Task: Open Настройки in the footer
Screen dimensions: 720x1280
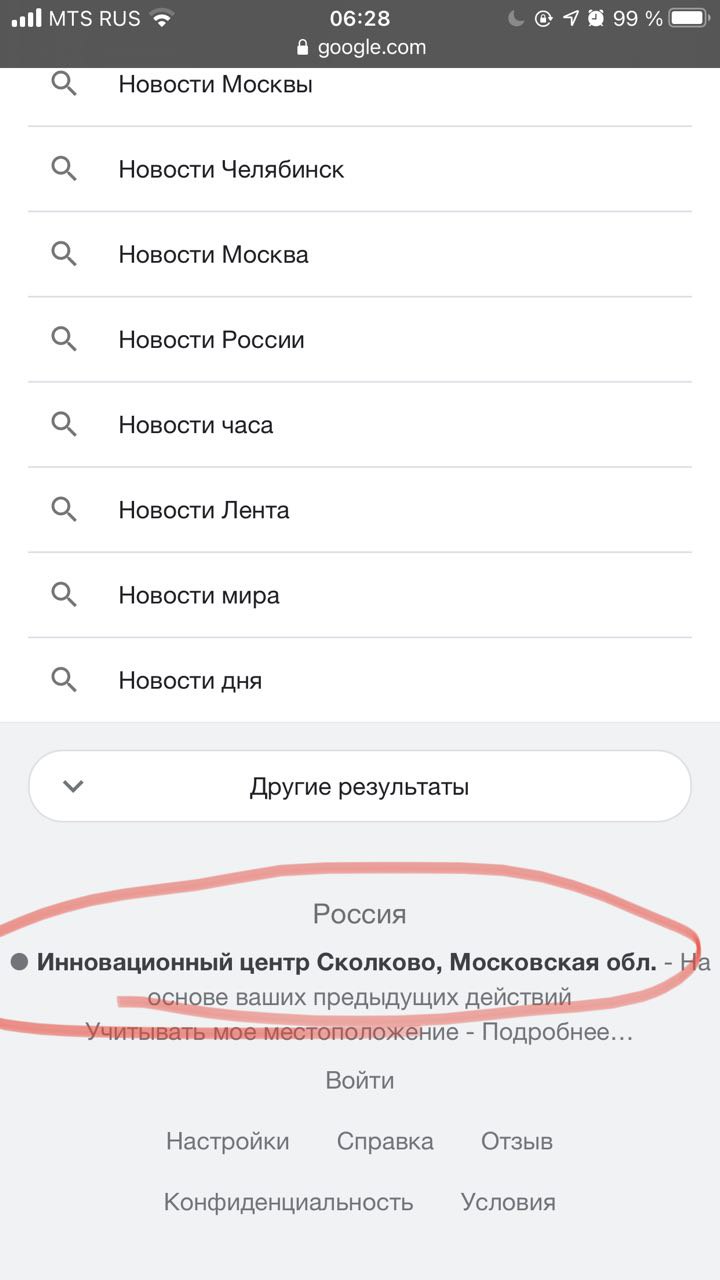Action: 228,1141
